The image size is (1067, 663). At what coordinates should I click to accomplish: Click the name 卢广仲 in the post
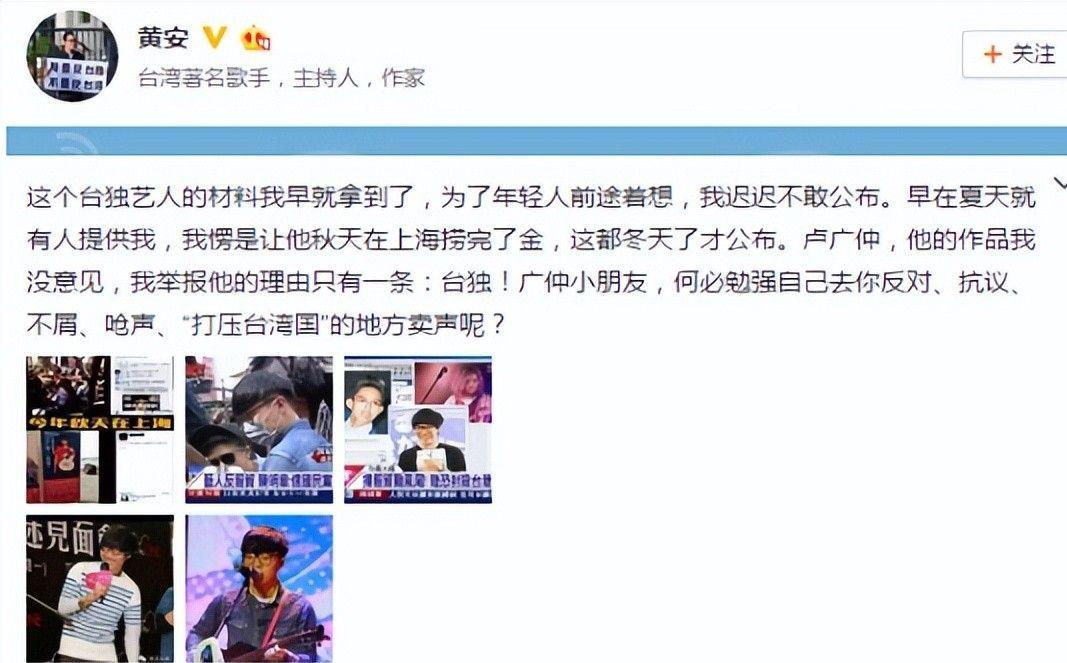(x=841, y=239)
